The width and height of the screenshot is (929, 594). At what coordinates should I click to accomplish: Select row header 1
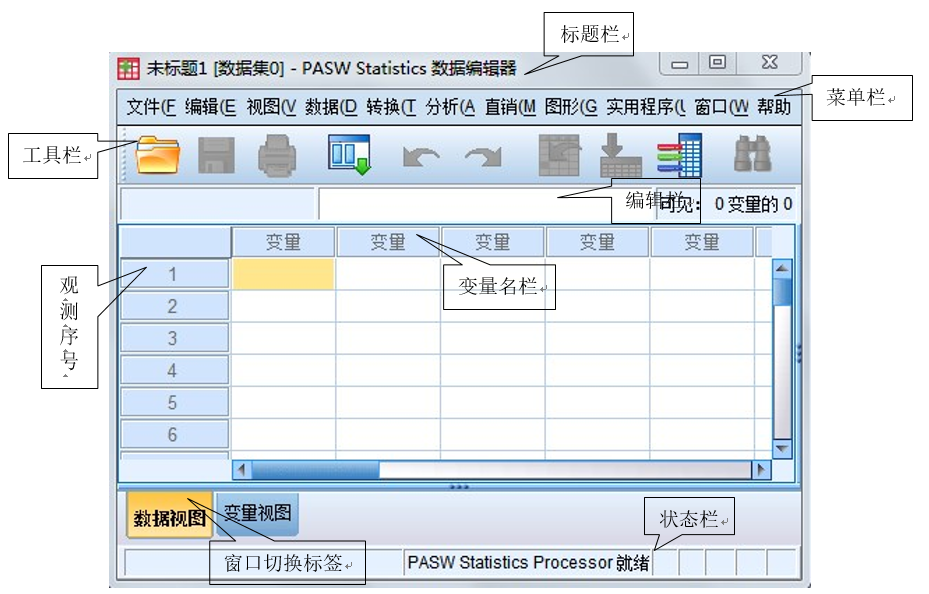174,274
